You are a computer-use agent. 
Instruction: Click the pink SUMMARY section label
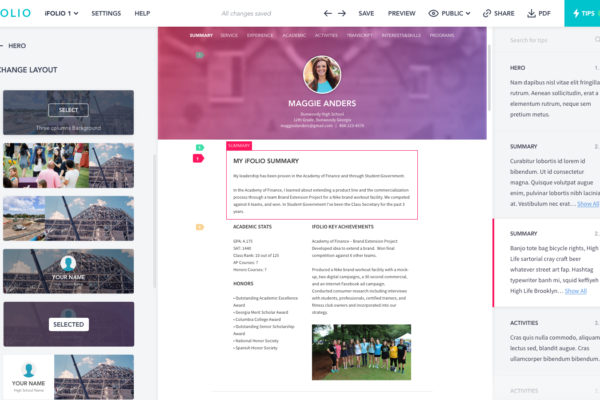[x=239, y=146]
